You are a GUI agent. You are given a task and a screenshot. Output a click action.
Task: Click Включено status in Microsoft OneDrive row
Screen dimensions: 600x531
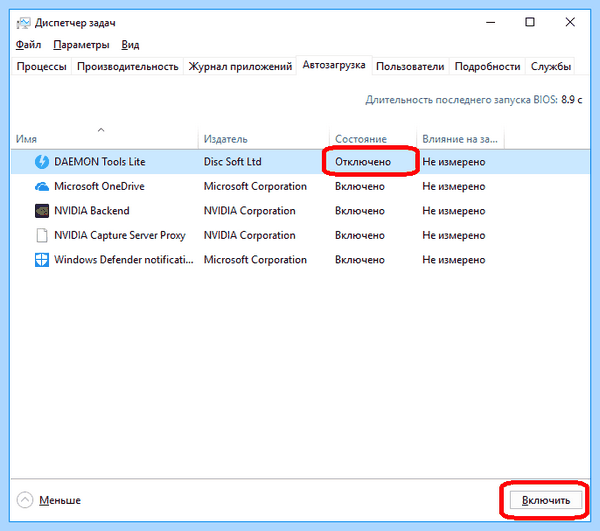coord(360,186)
